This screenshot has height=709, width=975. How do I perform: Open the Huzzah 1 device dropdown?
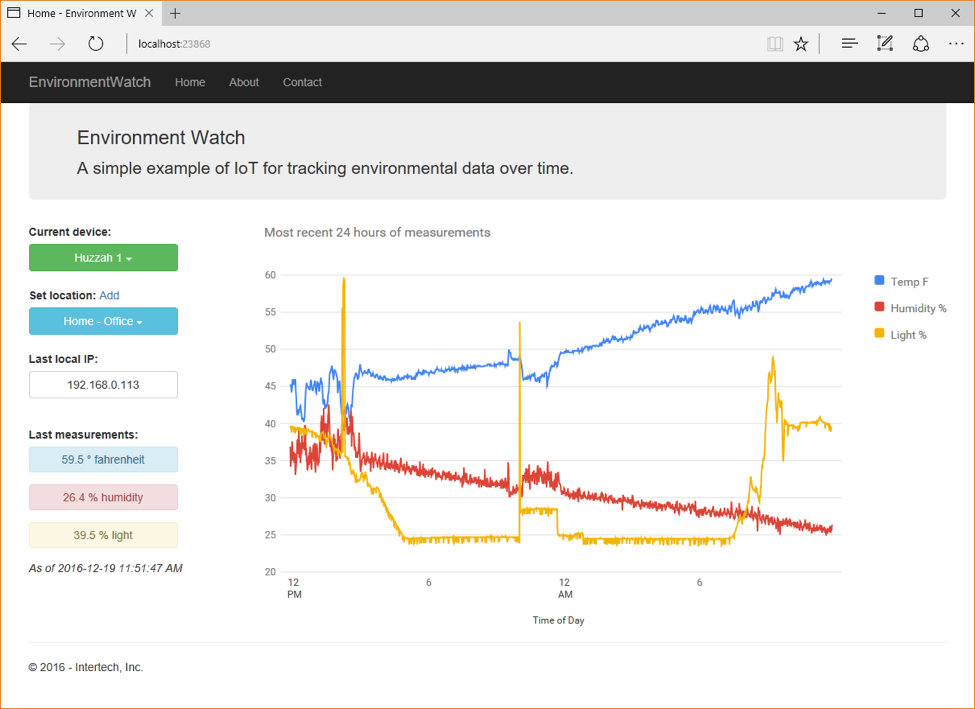point(103,257)
